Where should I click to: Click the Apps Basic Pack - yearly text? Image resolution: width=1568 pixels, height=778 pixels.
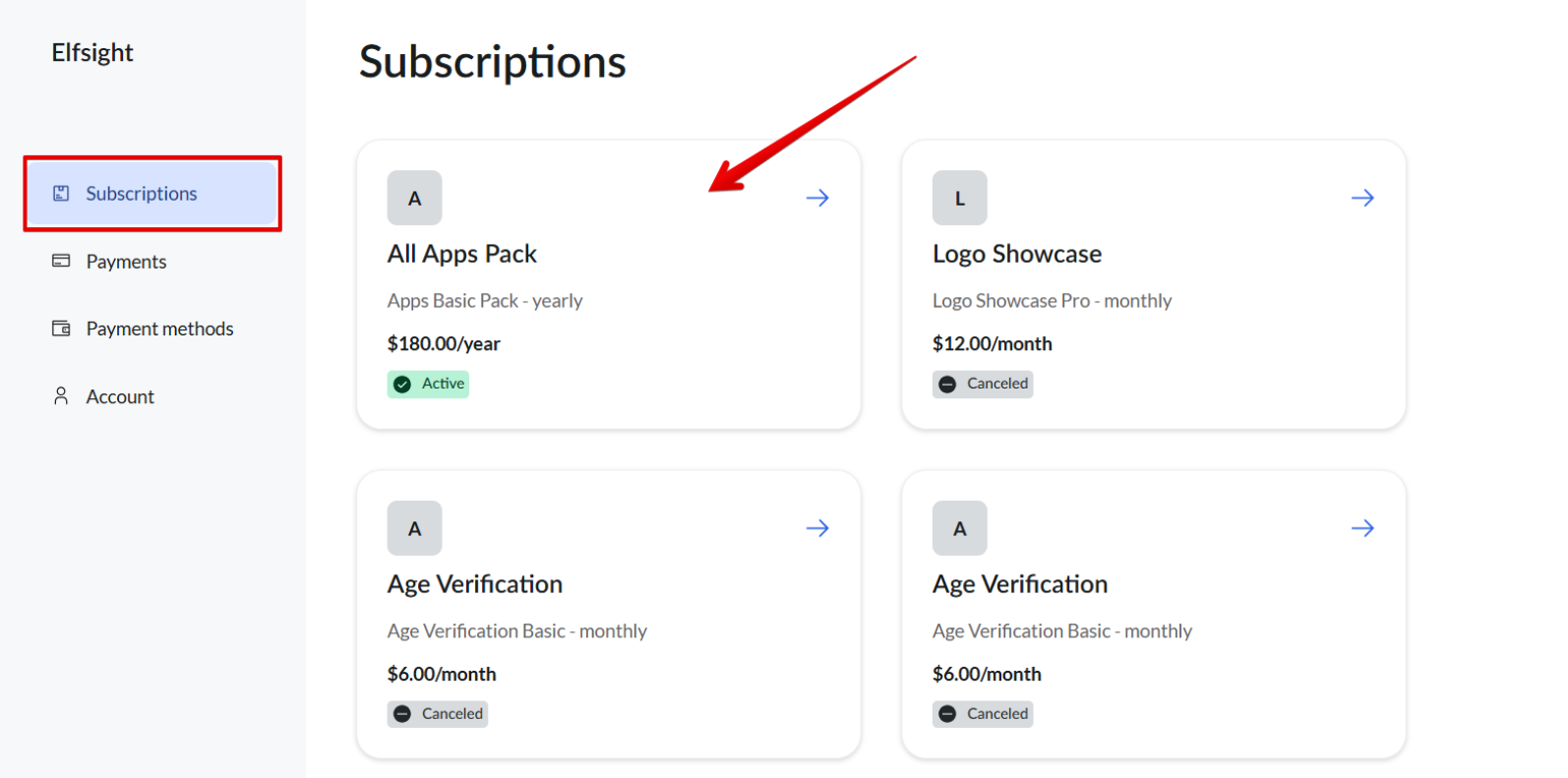[x=485, y=301]
